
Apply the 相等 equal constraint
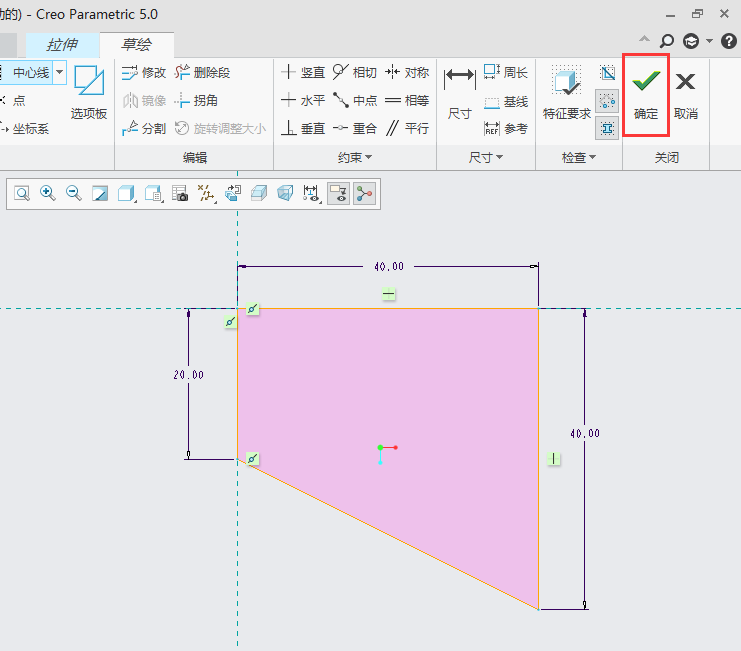coord(407,101)
